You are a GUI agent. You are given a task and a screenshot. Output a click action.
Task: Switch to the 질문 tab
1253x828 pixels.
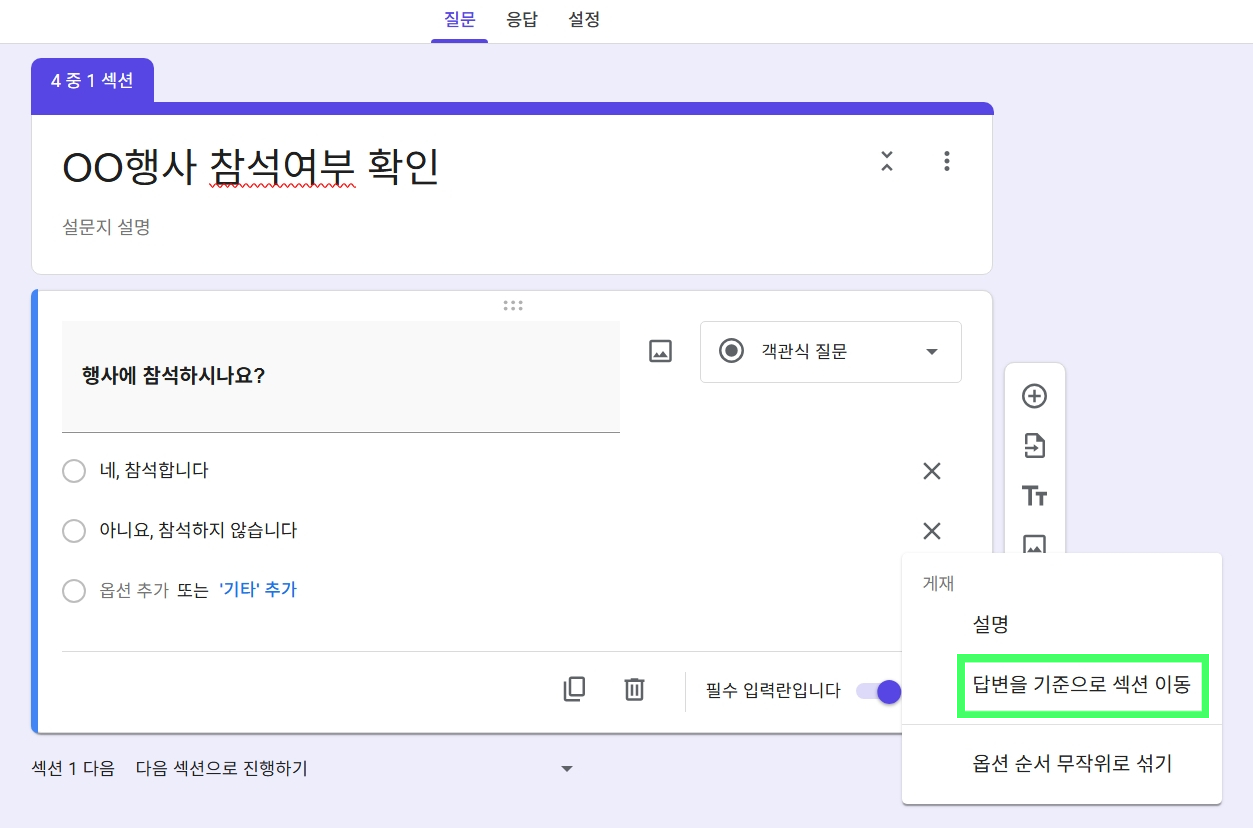click(459, 19)
